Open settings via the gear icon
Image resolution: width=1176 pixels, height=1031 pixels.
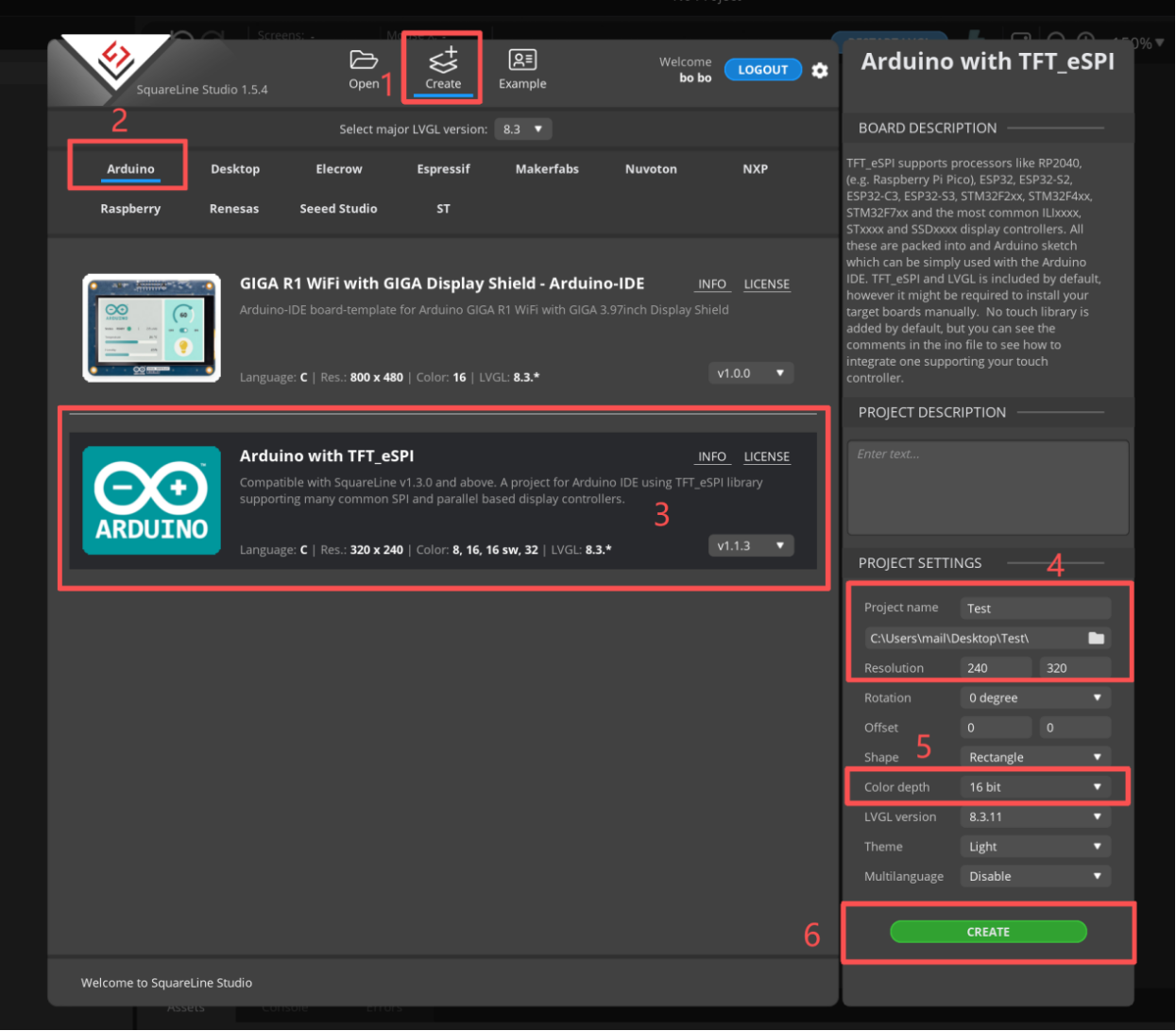click(820, 70)
